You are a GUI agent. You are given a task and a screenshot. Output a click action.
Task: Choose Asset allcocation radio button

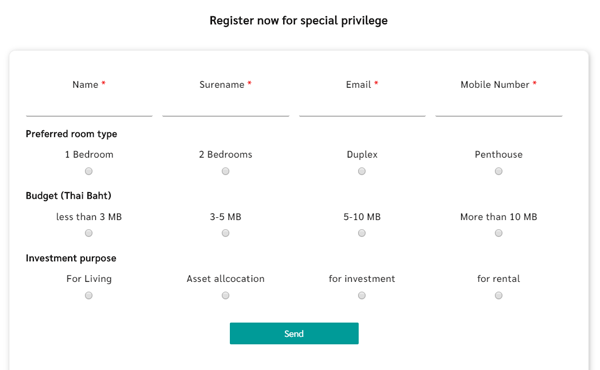[225, 295]
